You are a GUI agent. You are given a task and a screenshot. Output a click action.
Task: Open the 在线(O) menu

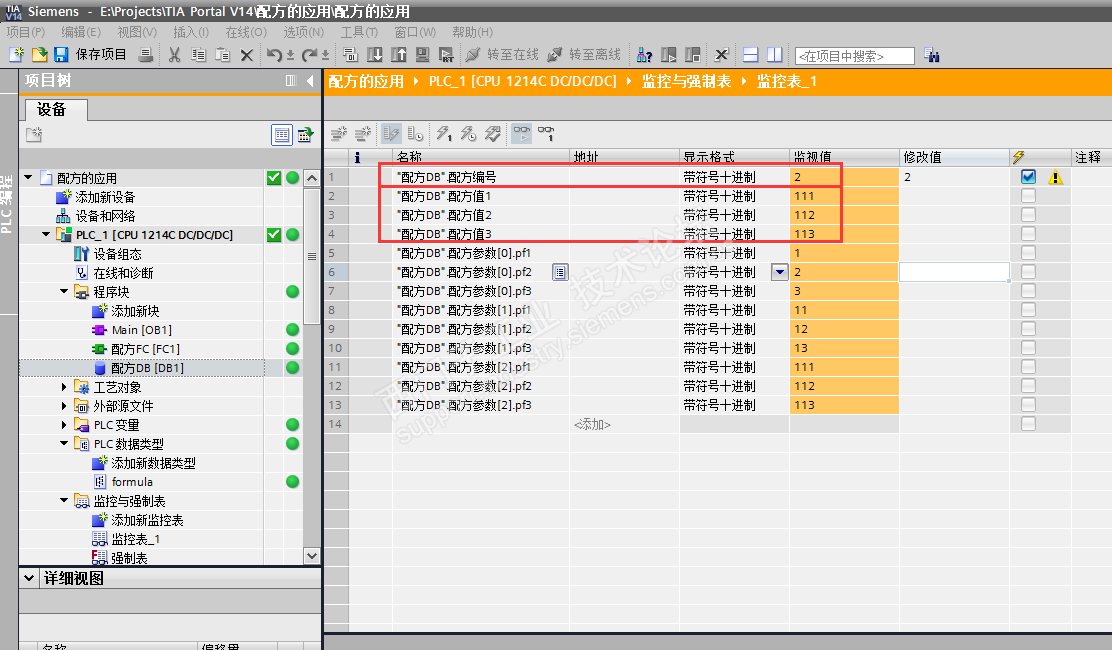246,32
